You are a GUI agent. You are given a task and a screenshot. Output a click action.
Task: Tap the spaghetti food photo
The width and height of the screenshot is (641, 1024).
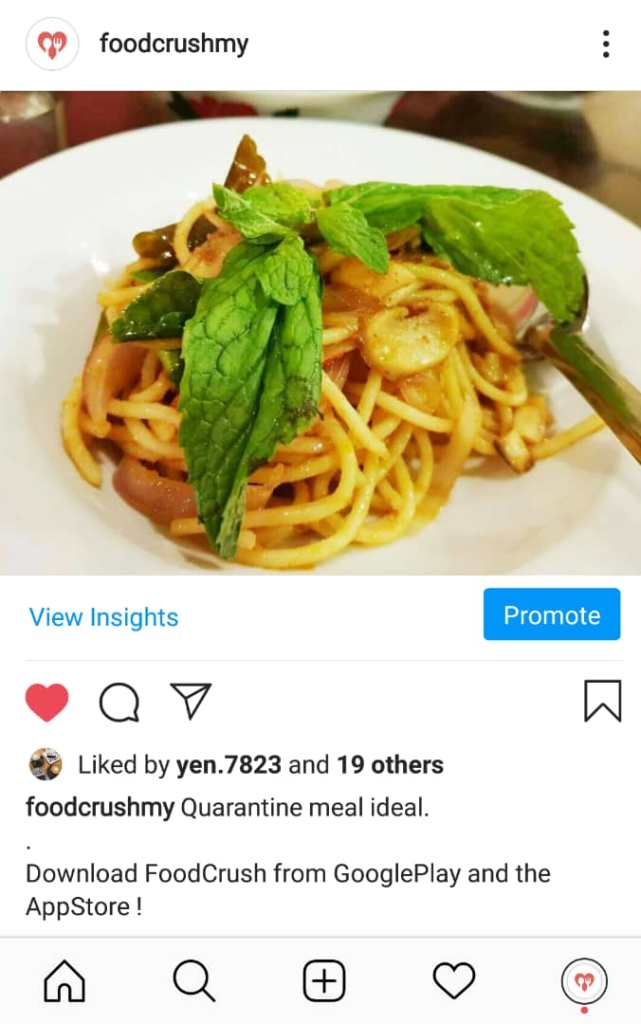coord(320,333)
